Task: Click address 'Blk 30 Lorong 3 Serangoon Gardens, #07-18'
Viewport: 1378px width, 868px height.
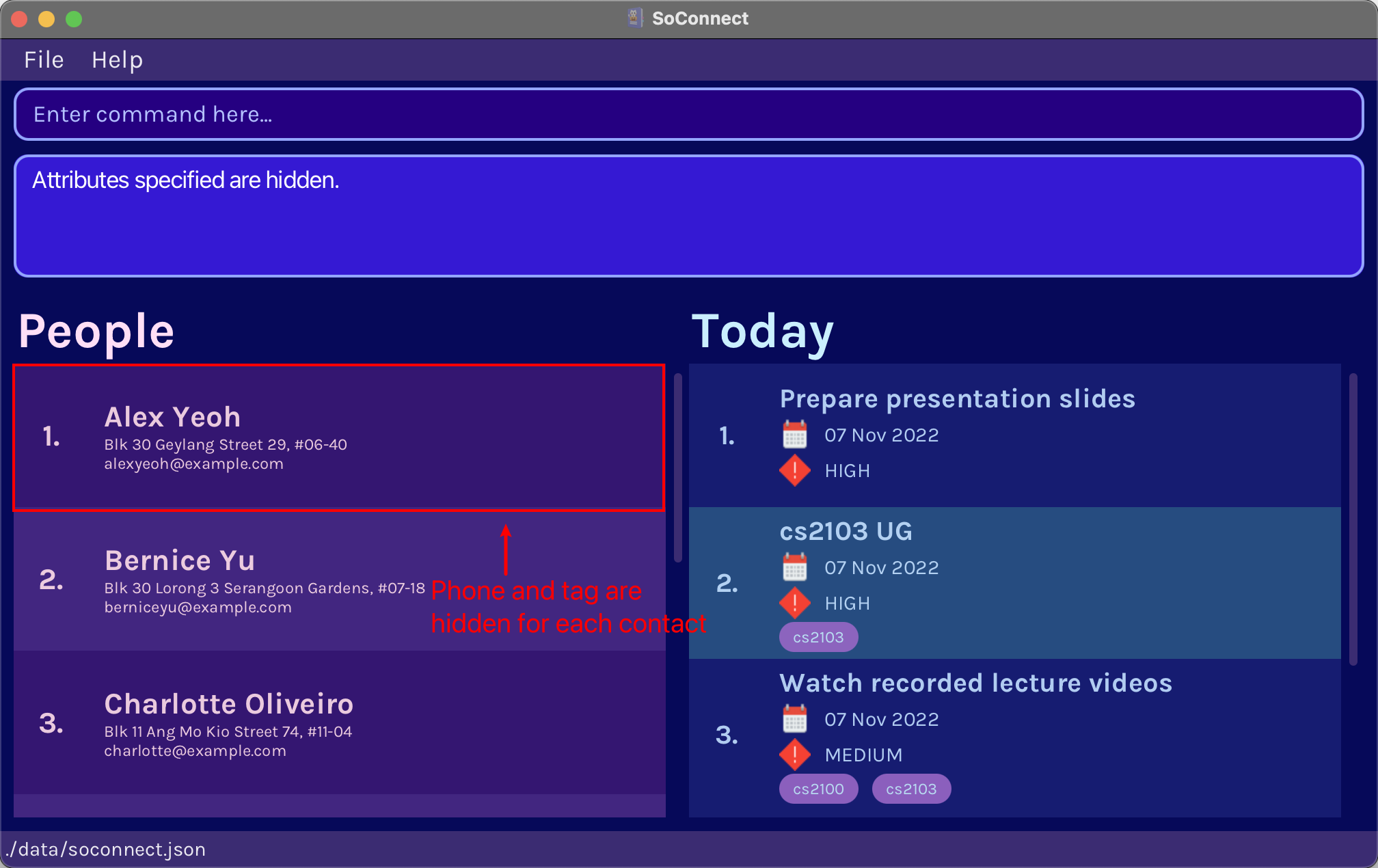Action: [265, 588]
